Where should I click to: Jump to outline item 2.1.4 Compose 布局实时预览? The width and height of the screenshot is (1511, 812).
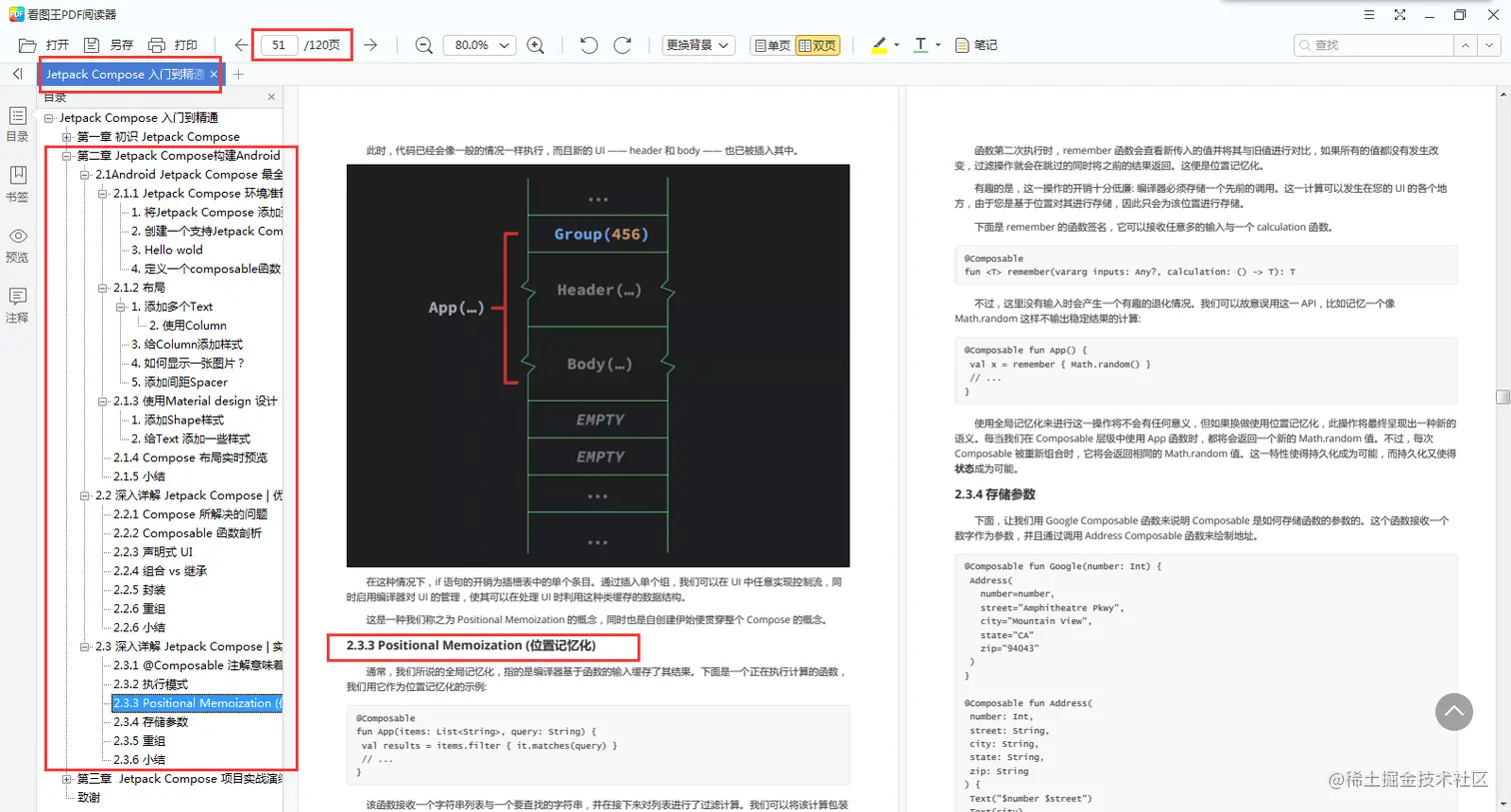[x=190, y=457]
